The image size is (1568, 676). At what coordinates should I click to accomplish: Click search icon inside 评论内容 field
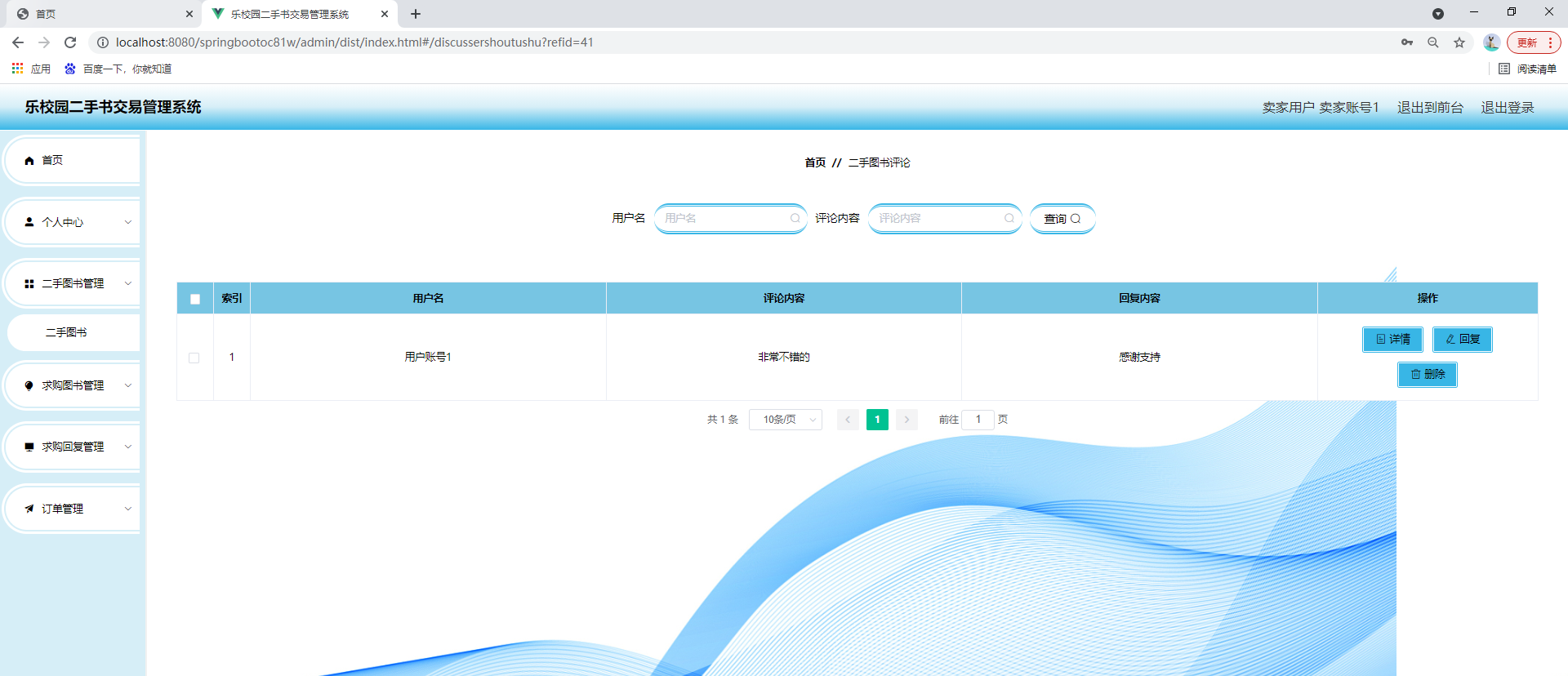(x=1009, y=218)
